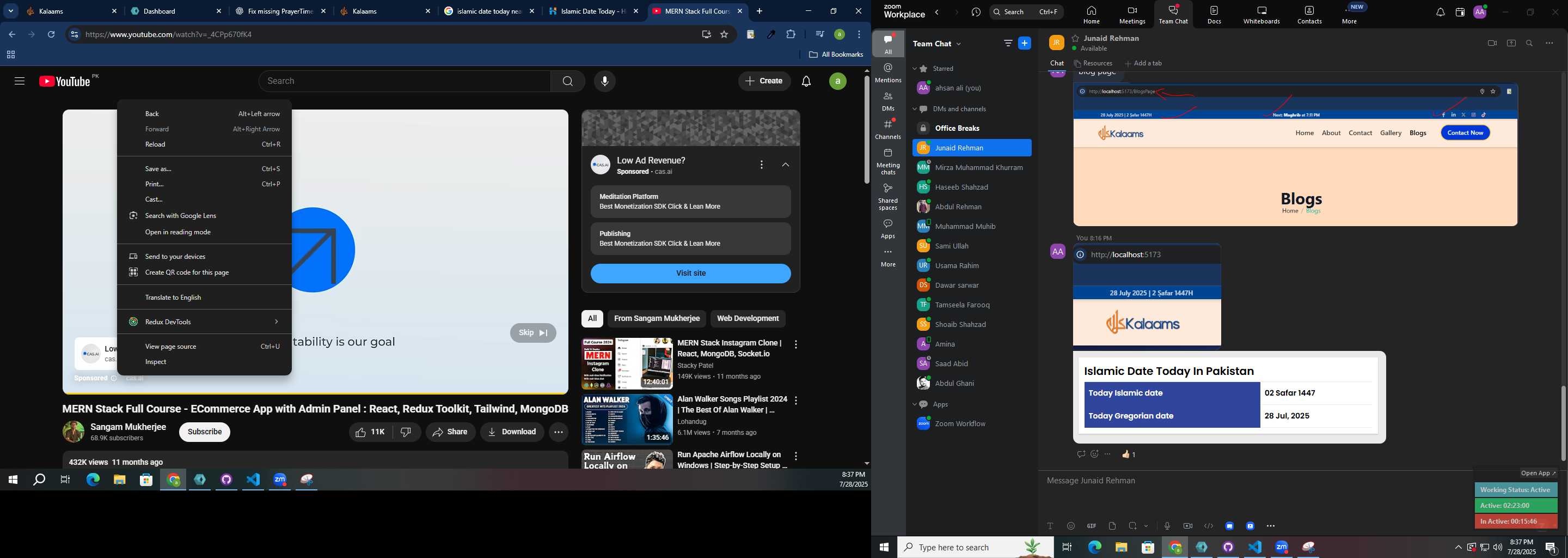1568x558 pixels.
Task: Open Zoom calendar panel icon
Action: tap(1460, 12)
